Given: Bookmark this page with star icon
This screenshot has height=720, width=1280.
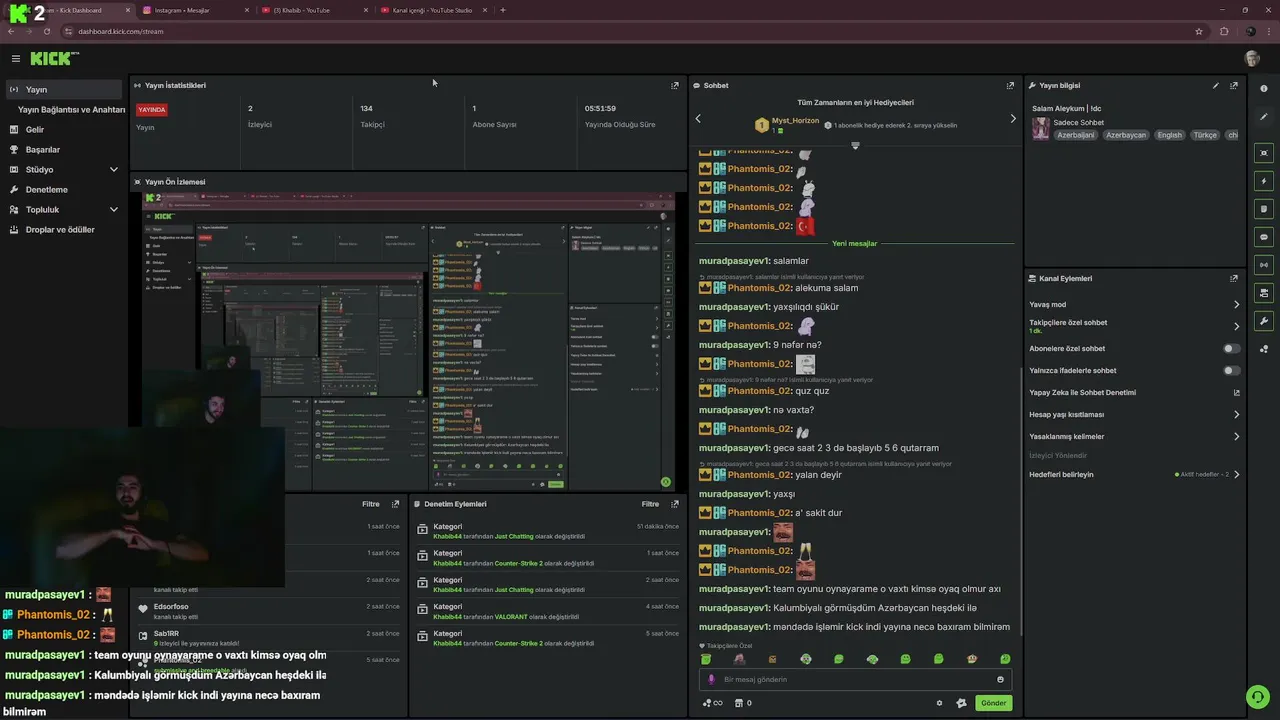Looking at the screenshot, I should tap(1199, 31).
